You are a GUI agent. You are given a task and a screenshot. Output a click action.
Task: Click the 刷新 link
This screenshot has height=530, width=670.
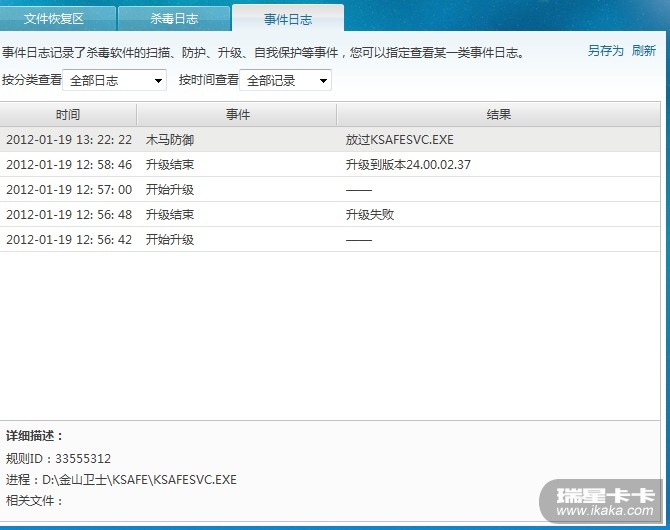coord(644,51)
